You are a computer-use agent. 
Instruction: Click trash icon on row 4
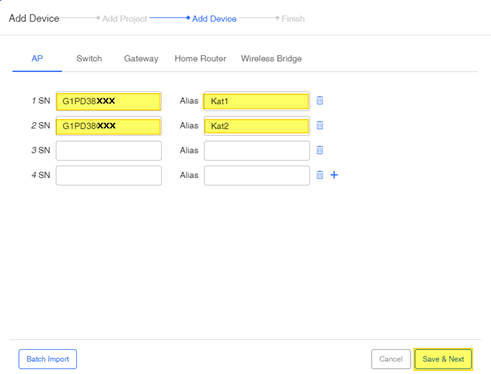[320, 175]
